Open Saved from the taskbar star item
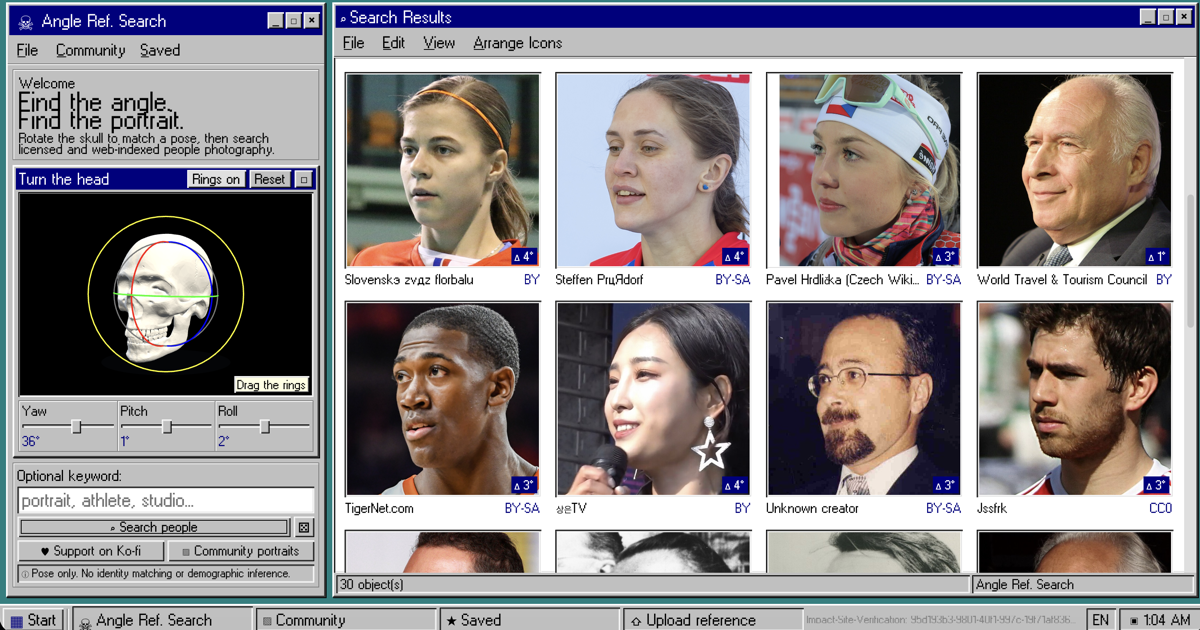 click(530, 620)
